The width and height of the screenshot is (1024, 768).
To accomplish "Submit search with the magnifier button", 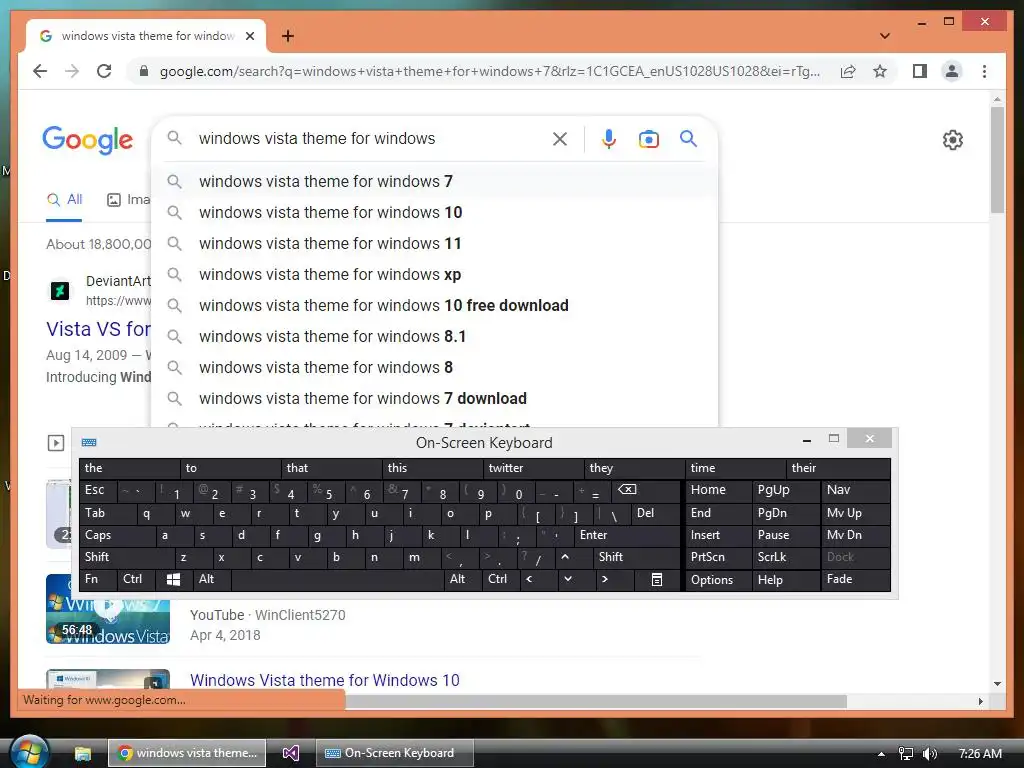I will click(688, 138).
